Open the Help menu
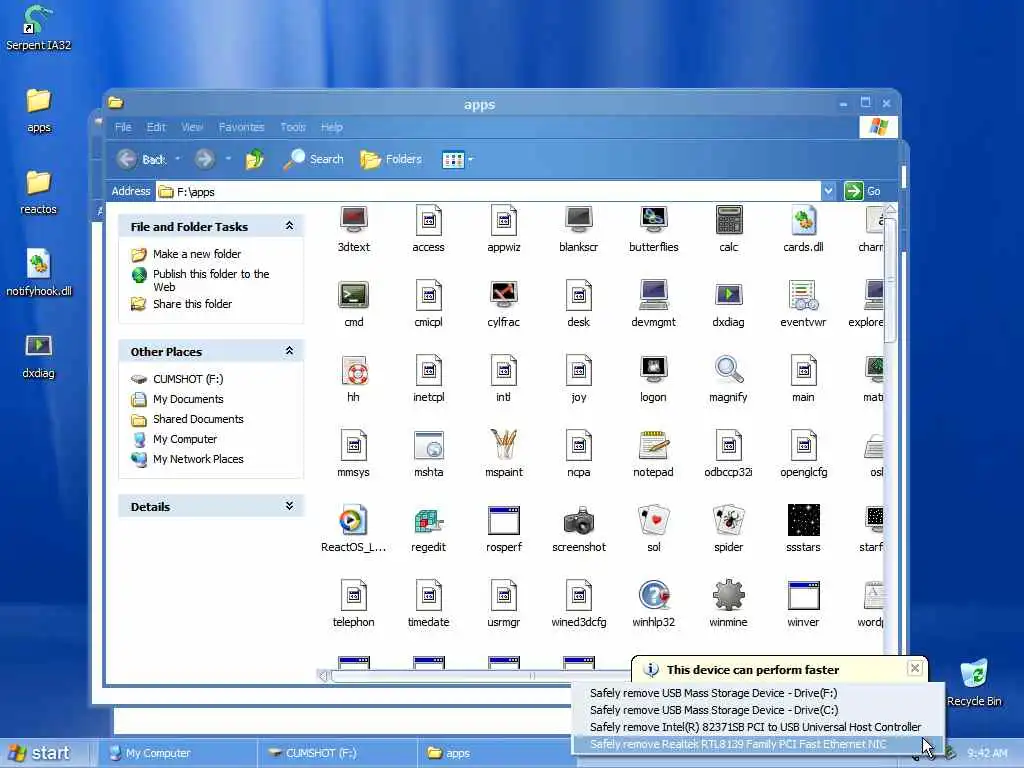Image resolution: width=1024 pixels, height=768 pixels. pyautogui.click(x=332, y=127)
